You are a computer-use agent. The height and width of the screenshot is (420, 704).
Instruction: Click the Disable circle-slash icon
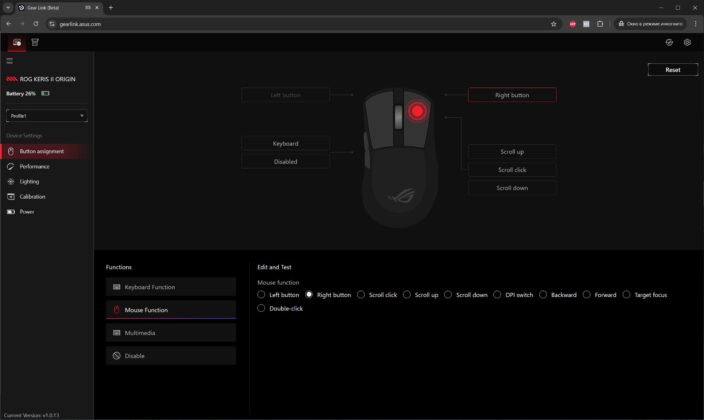click(x=116, y=356)
